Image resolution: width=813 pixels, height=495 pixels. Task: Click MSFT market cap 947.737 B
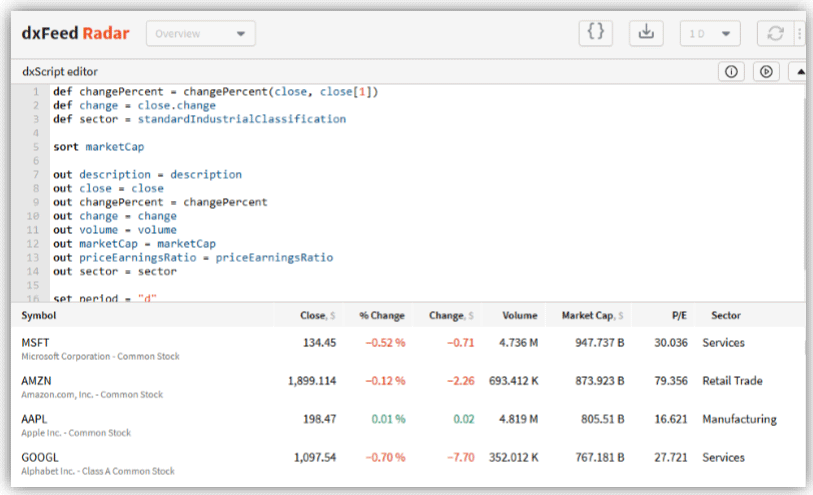click(x=599, y=343)
